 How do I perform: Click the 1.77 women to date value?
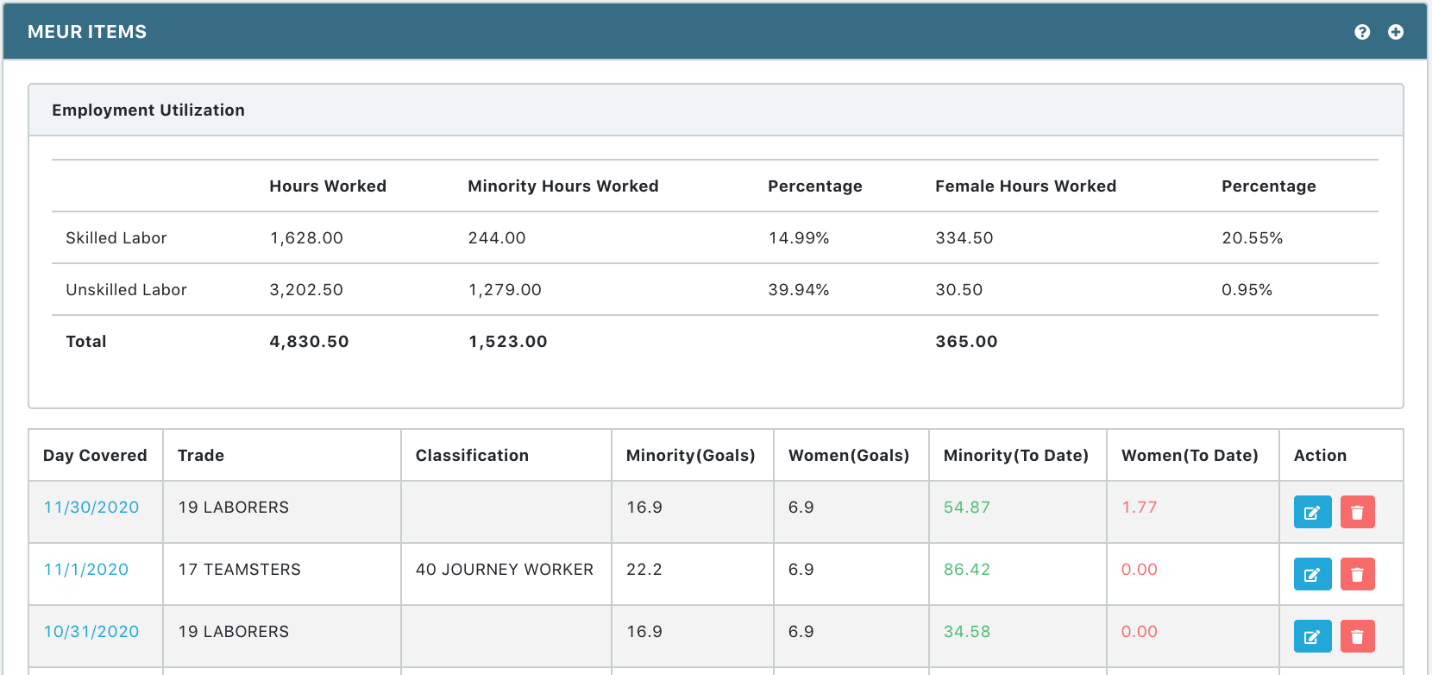[x=1139, y=507]
